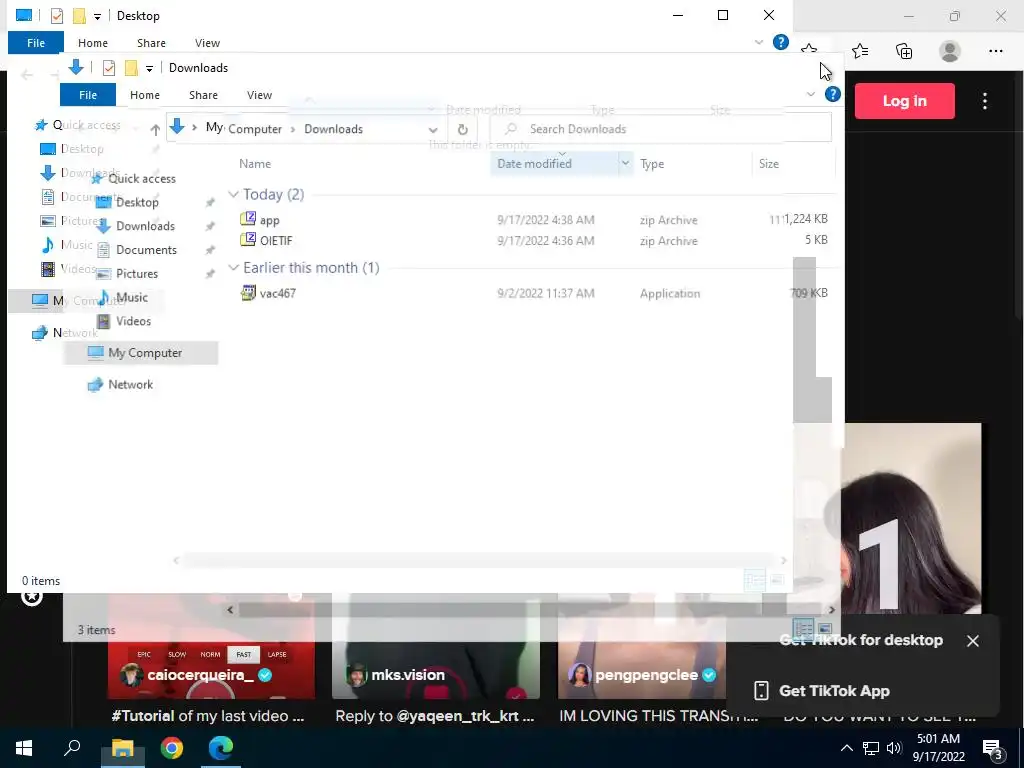Image resolution: width=1024 pixels, height=768 pixels.
Task: Switch to the View tab in Downloads window
Action: pos(259,95)
